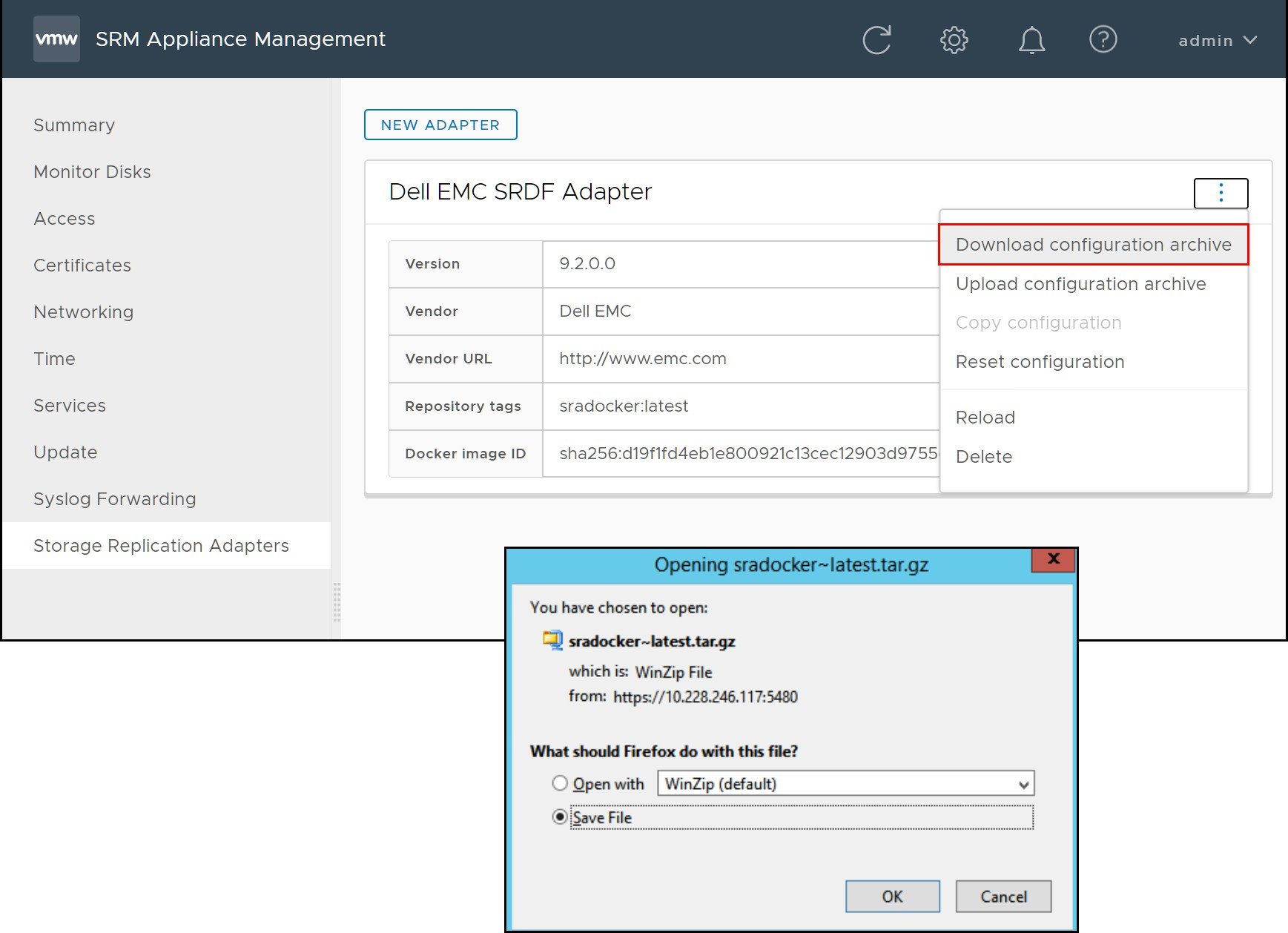The image size is (1288, 933).
Task: Select Download configuration archive
Action: (1094, 245)
